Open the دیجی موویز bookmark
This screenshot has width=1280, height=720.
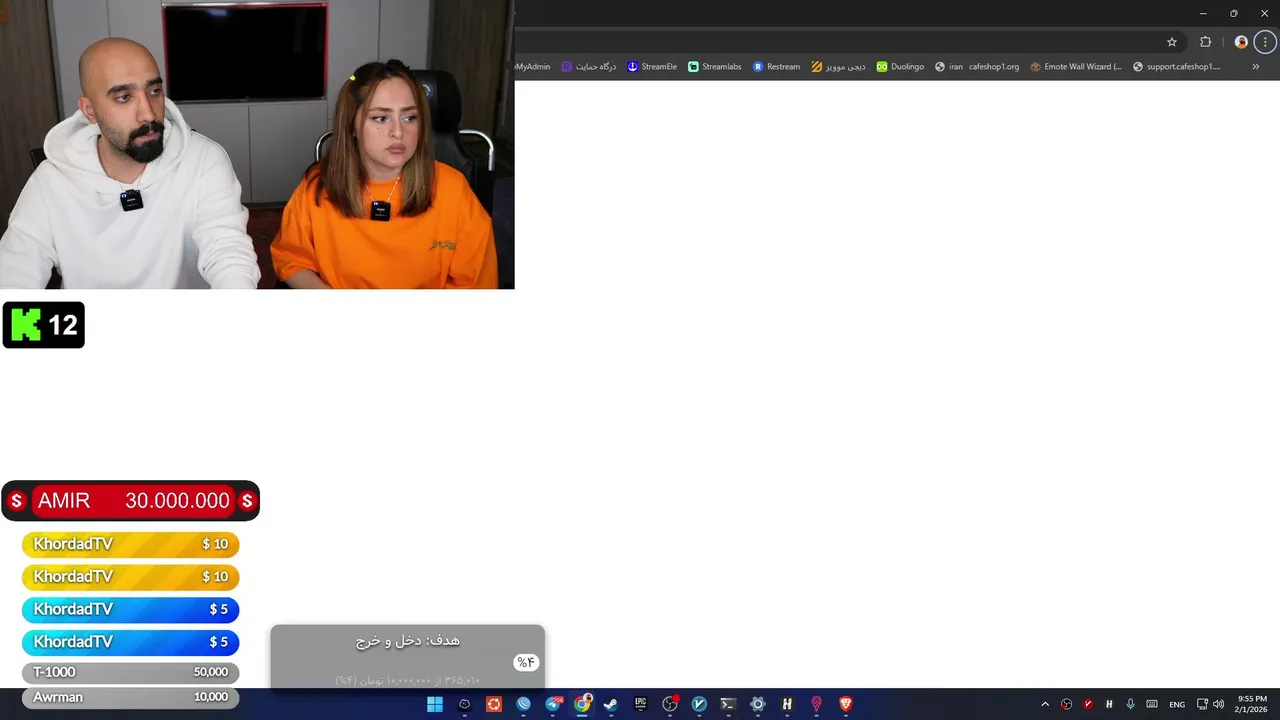[x=838, y=67]
